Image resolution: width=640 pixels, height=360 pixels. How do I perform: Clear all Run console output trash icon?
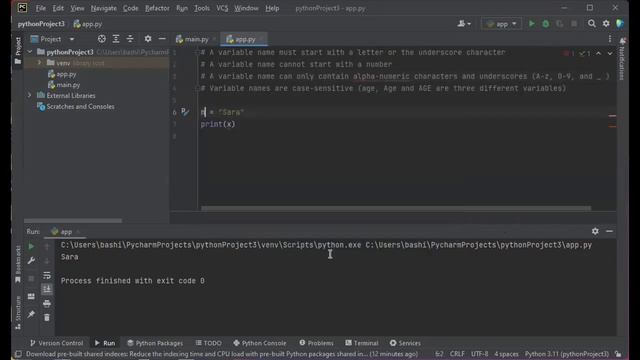point(47,318)
